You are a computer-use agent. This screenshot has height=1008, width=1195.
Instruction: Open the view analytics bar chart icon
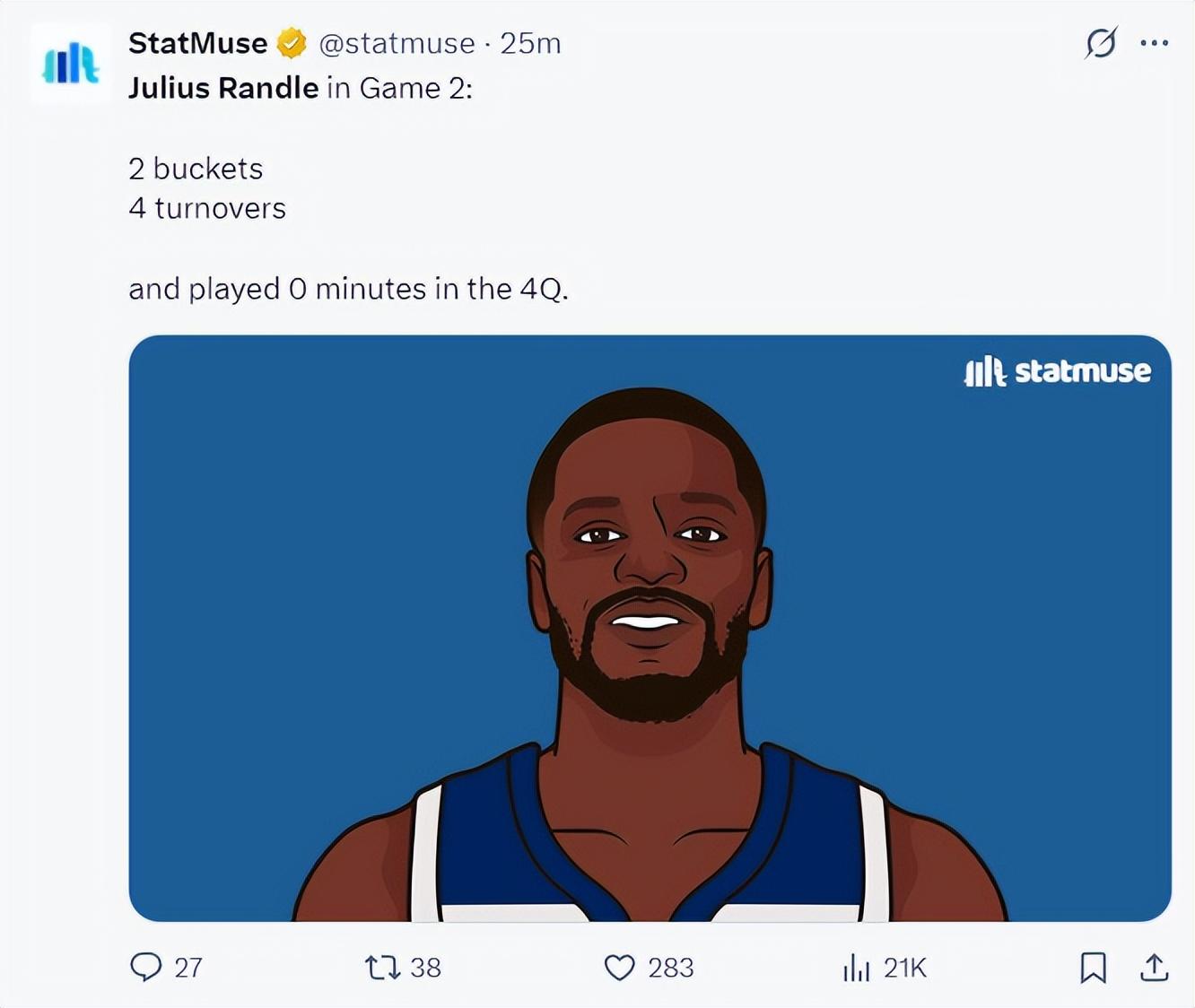pos(856,968)
